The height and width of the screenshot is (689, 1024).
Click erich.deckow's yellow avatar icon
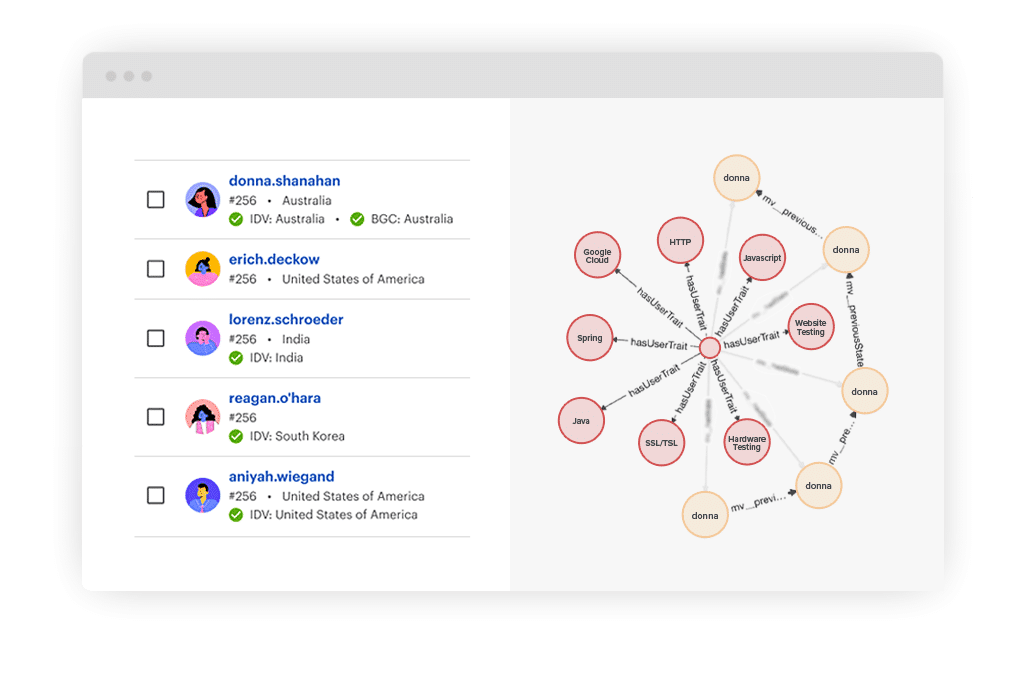[x=203, y=269]
